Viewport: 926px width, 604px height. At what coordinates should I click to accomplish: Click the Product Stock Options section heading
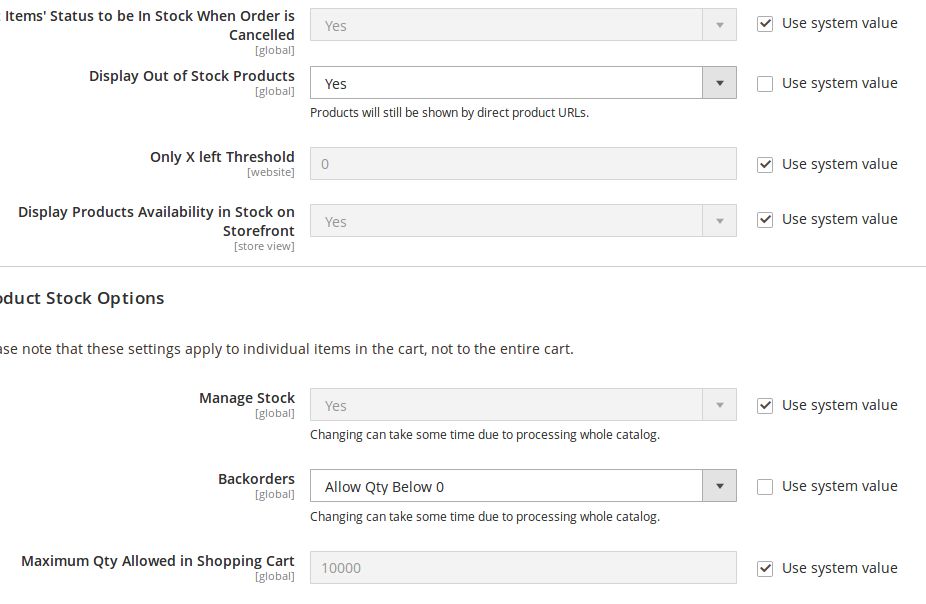click(x=82, y=298)
